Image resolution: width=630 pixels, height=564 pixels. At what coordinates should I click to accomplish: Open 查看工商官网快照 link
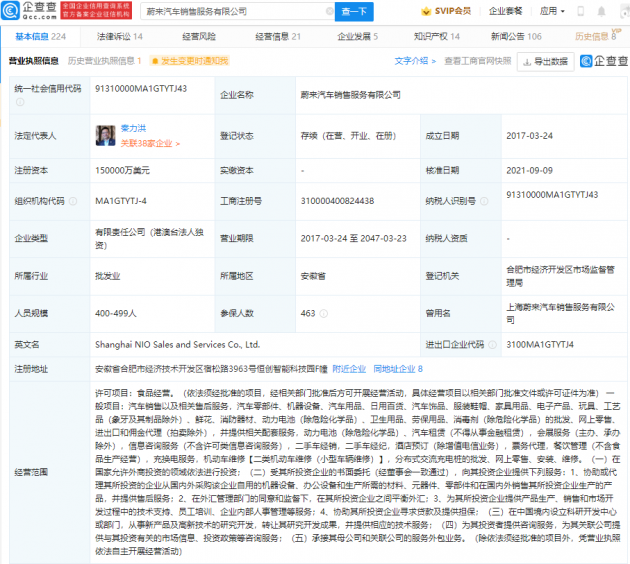478,61
